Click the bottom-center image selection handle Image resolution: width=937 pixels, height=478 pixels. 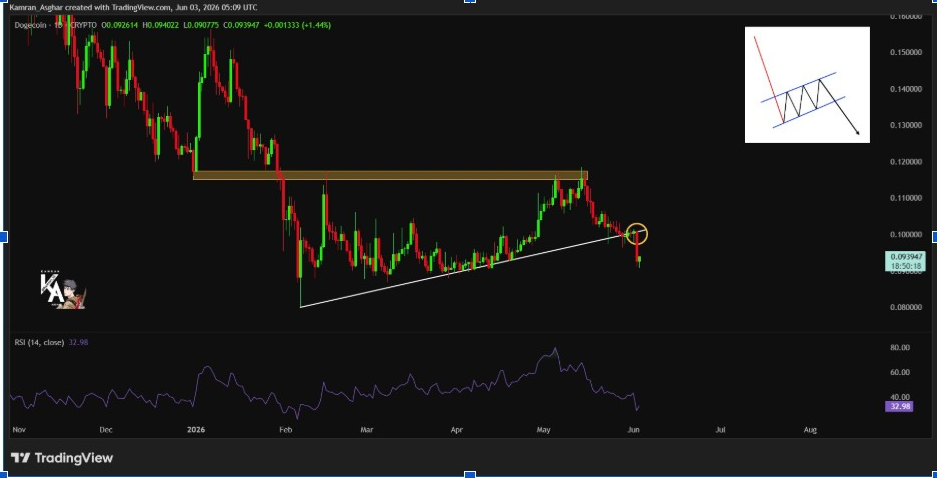(470, 475)
